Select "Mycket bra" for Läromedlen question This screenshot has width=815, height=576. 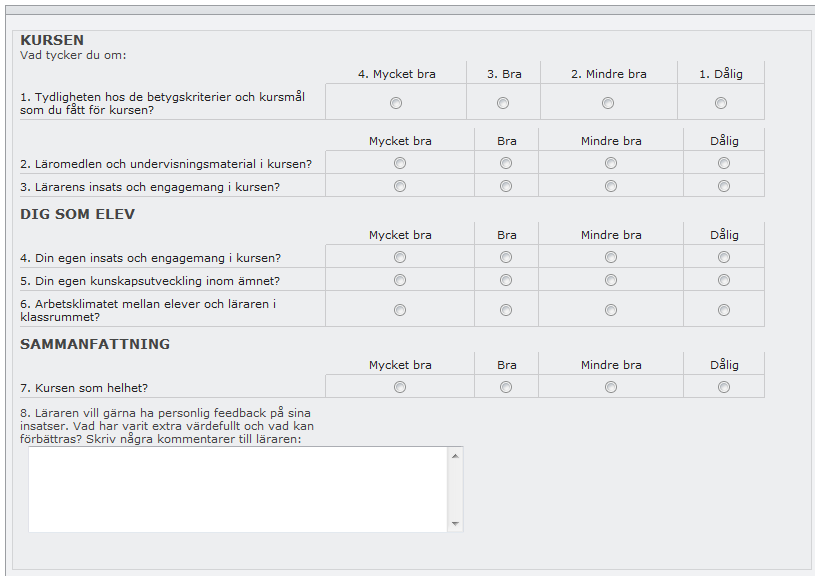(400, 164)
